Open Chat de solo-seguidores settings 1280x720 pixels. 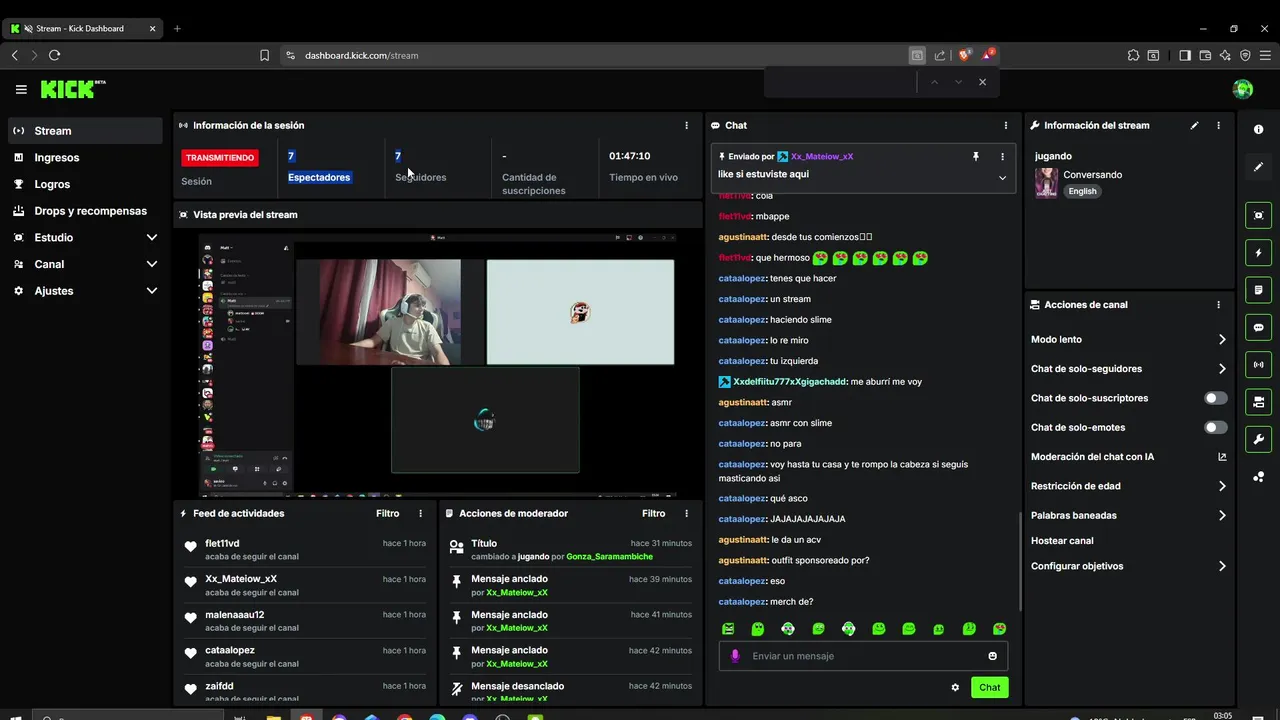pos(1129,369)
